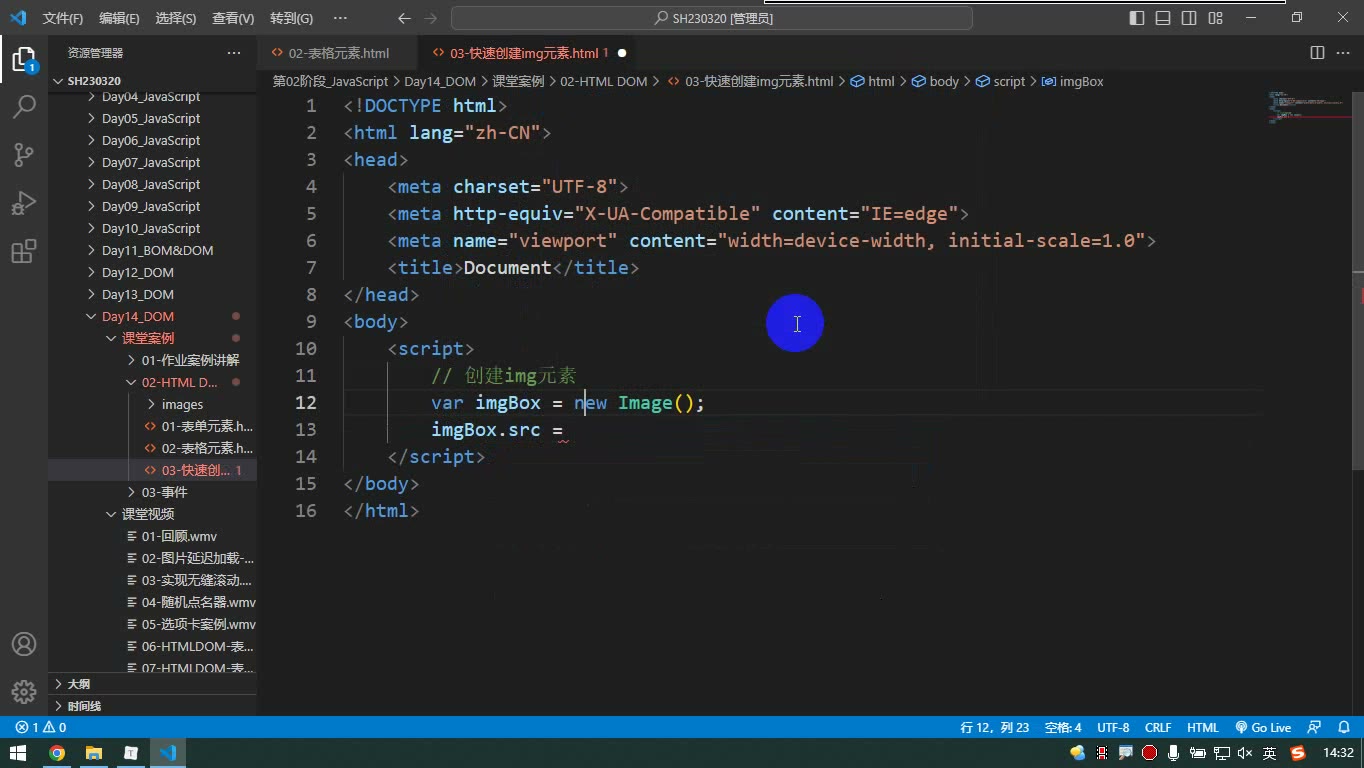Expand the 03-事件 folder

[164, 492]
